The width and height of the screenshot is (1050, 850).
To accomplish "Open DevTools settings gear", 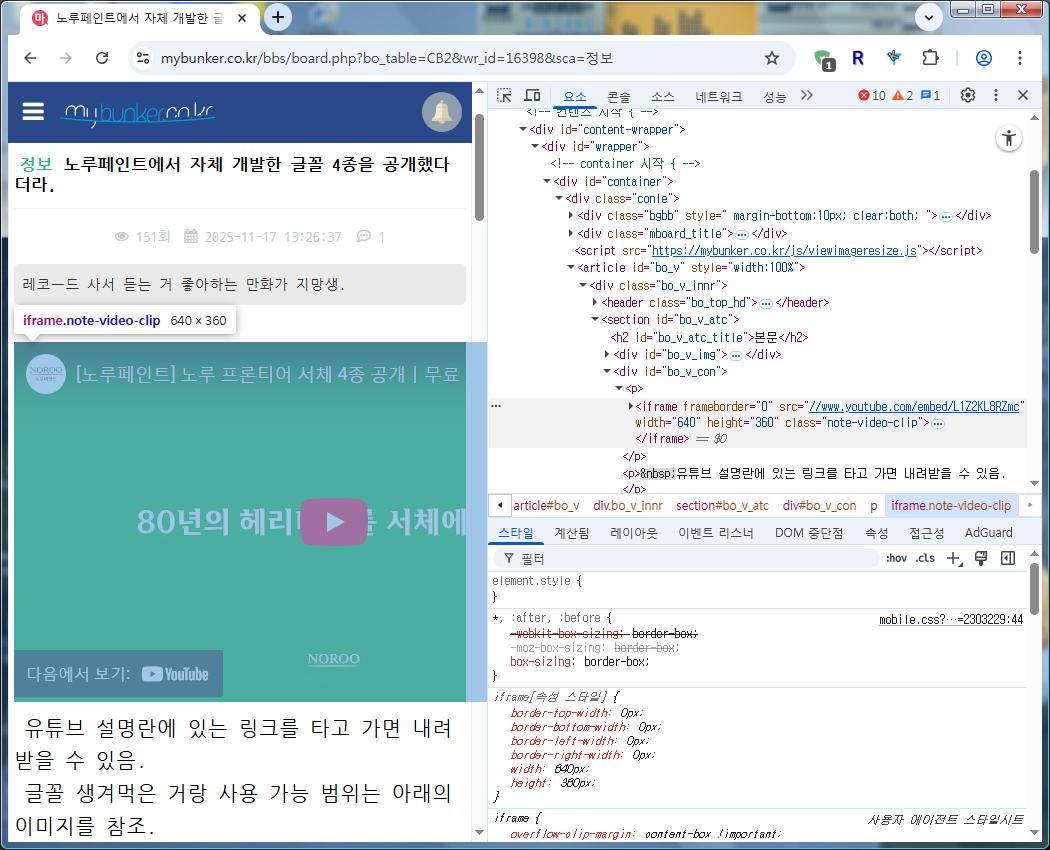I will pos(967,96).
